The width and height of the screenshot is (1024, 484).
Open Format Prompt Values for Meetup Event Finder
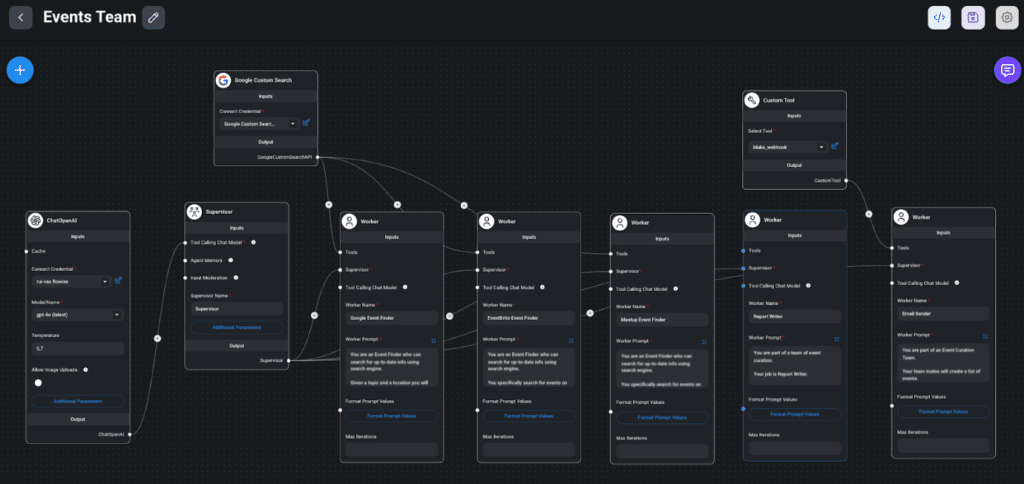(x=662, y=417)
